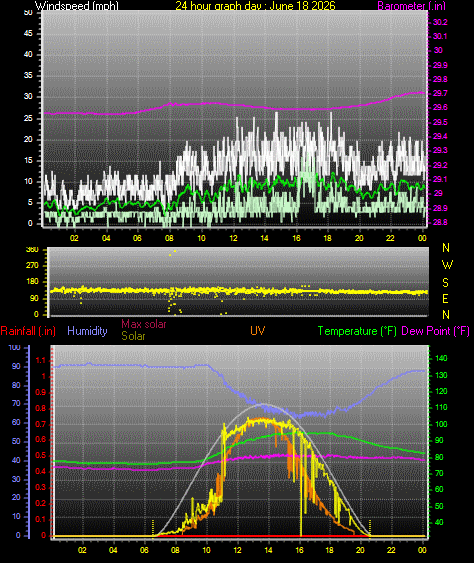The width and height of the screenshot is (474, 563).
Task: Select 20 on the blue humidity axis
Action: tap(16, 497)
